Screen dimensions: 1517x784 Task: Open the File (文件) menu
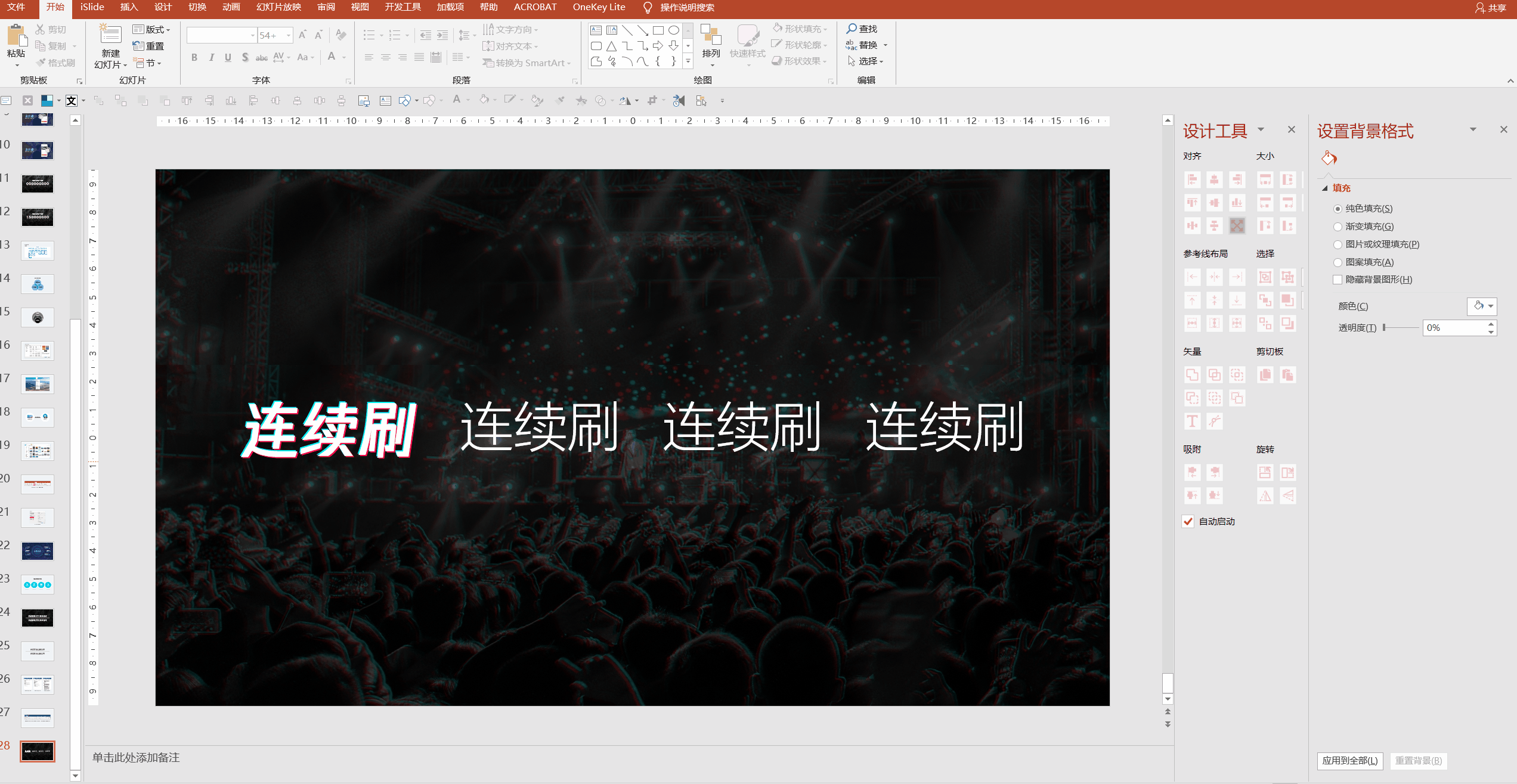[x=16, y=7]
